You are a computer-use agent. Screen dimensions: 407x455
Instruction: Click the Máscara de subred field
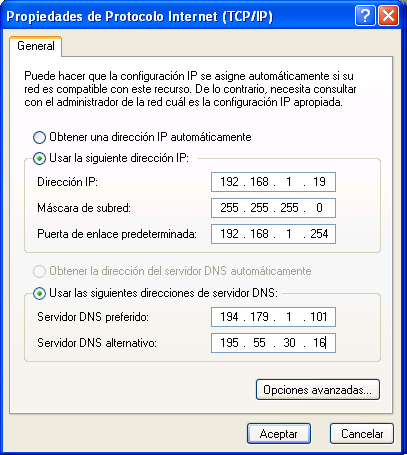273,208
